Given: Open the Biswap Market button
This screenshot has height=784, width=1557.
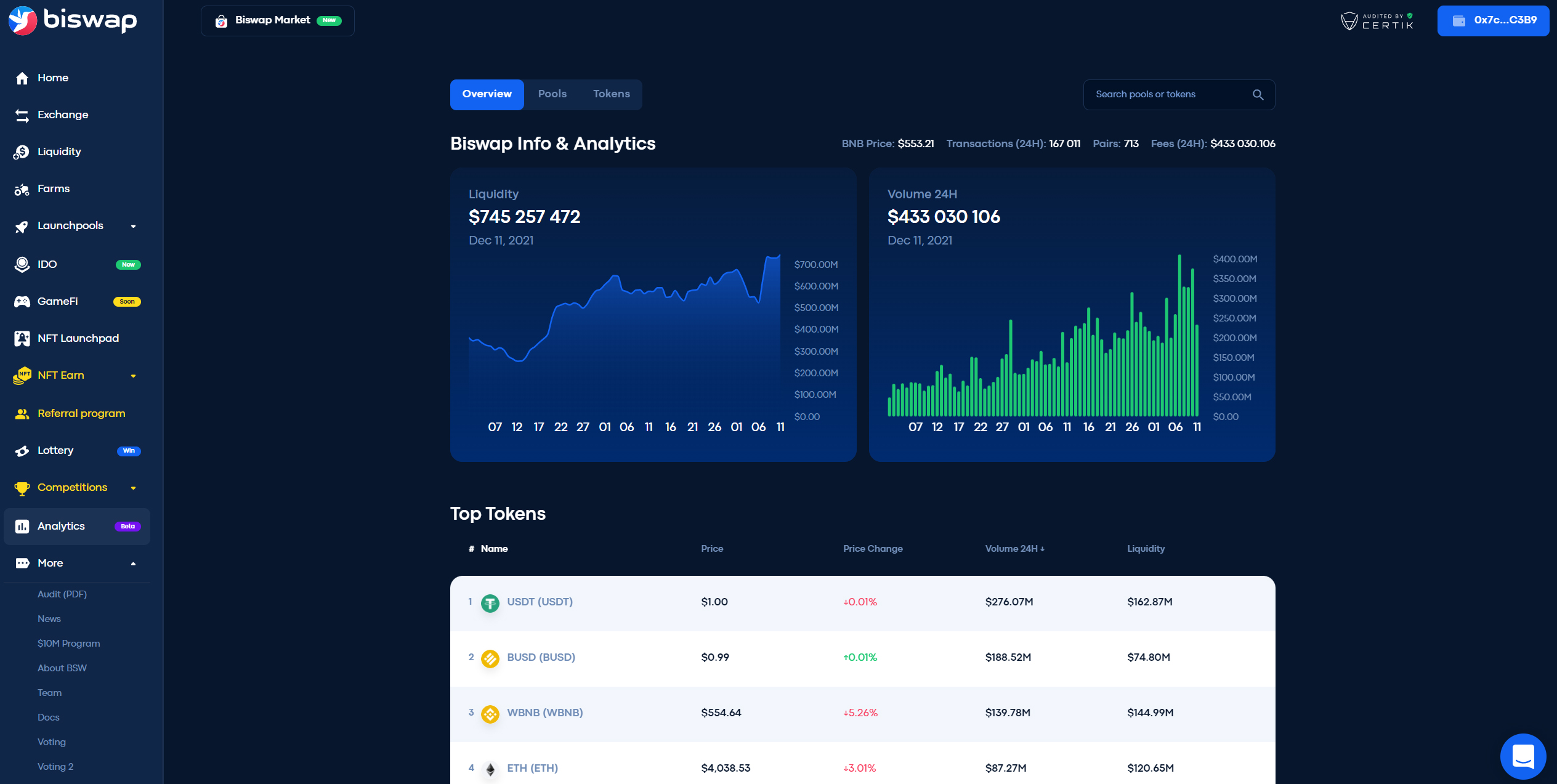Looking at the screenshot, I should 277,21.
